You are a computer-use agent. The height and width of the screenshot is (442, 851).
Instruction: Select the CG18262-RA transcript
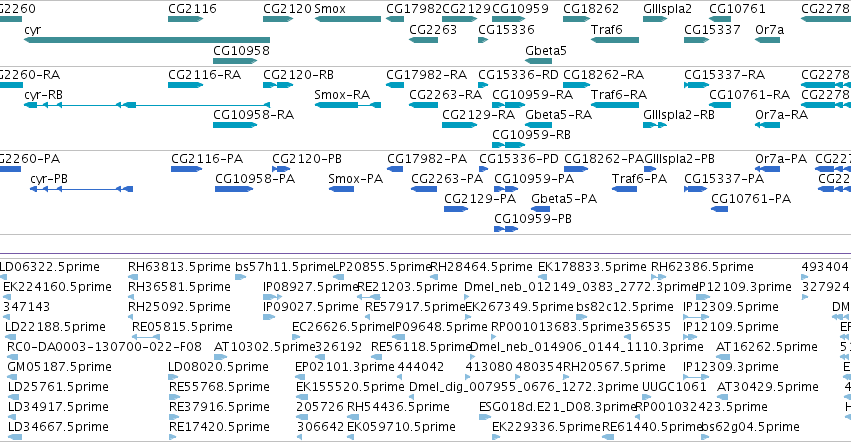point(576,85)
